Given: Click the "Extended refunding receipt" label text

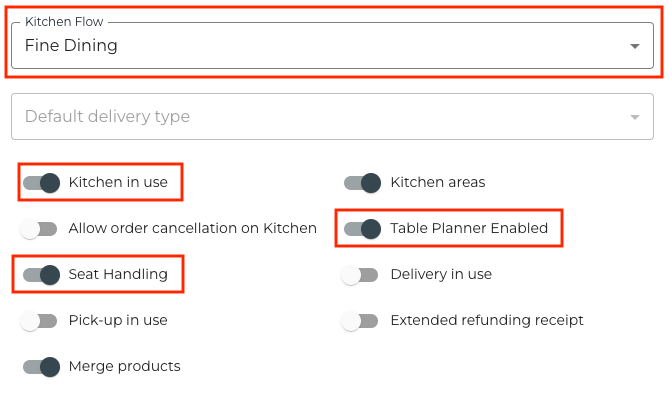Looking at the screenshot, I should pyautogui.click(x=486, y=321).
